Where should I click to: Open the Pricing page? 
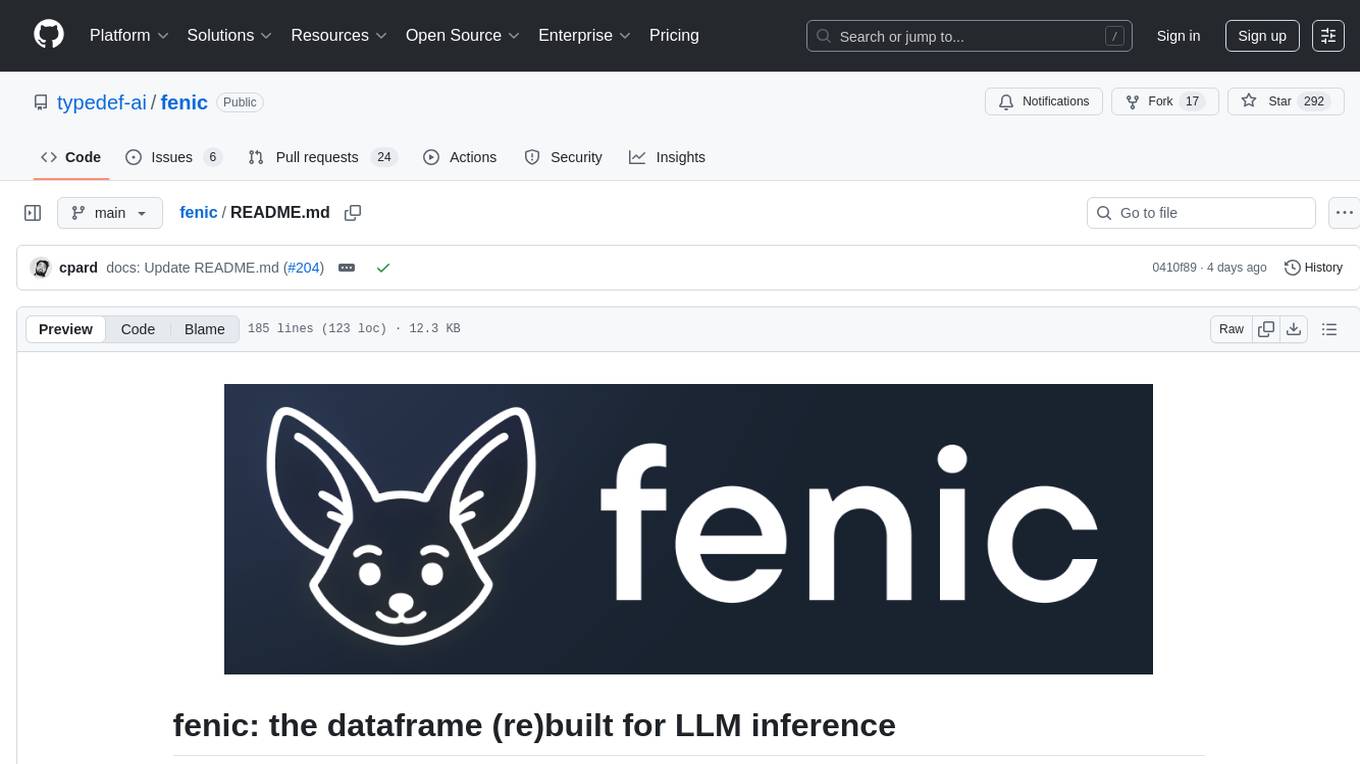(674, 35)
